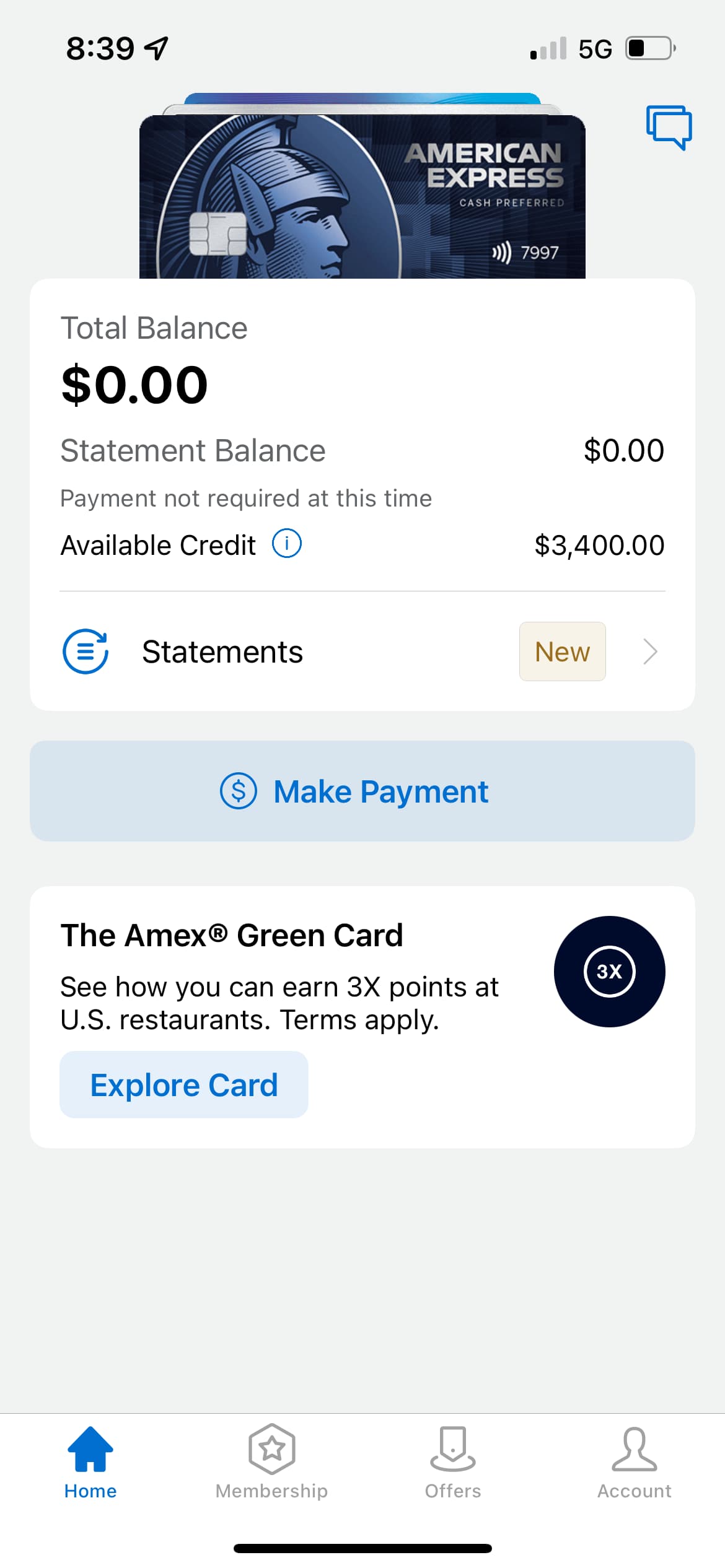Tap the iOS home indicator bar
This screenshot has height=1568, width=725.
[362, 1548]
